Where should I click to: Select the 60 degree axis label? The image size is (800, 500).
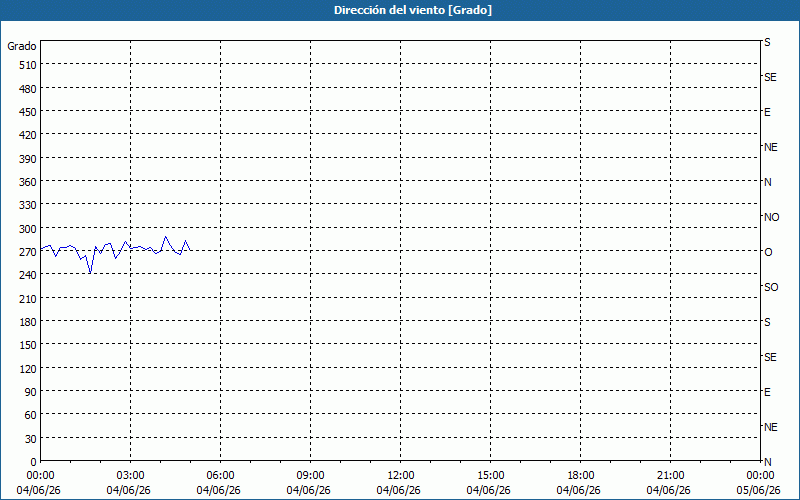pos(31,415)
